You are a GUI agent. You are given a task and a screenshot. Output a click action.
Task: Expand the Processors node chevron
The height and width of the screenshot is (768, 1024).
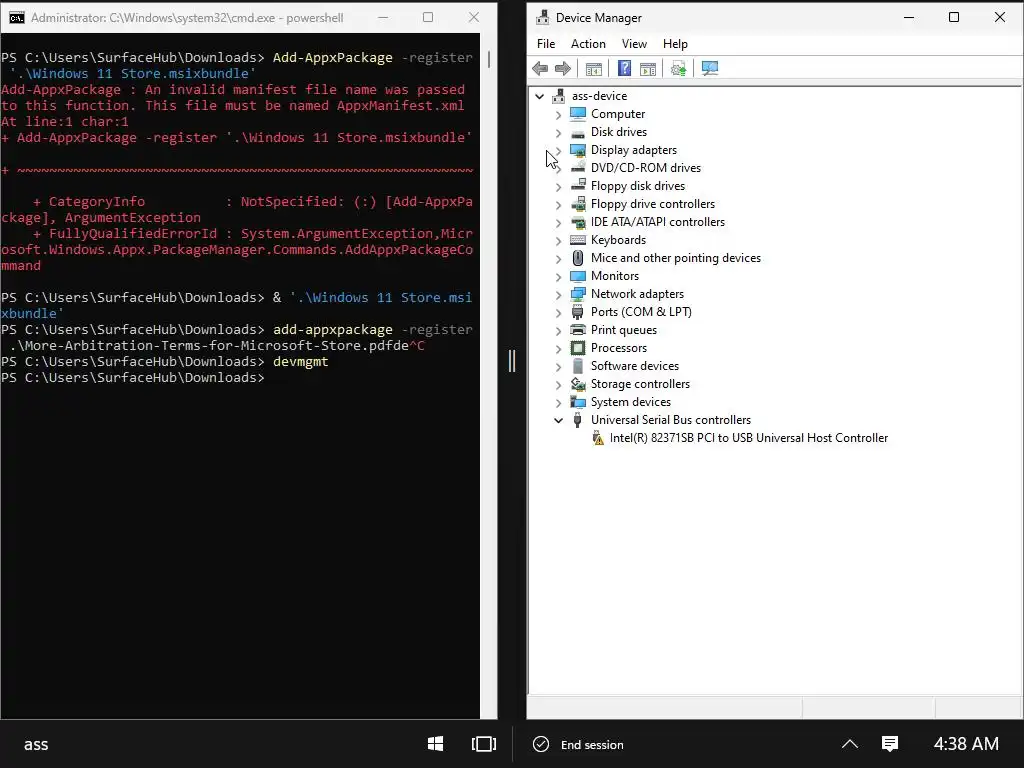[558, 349]
